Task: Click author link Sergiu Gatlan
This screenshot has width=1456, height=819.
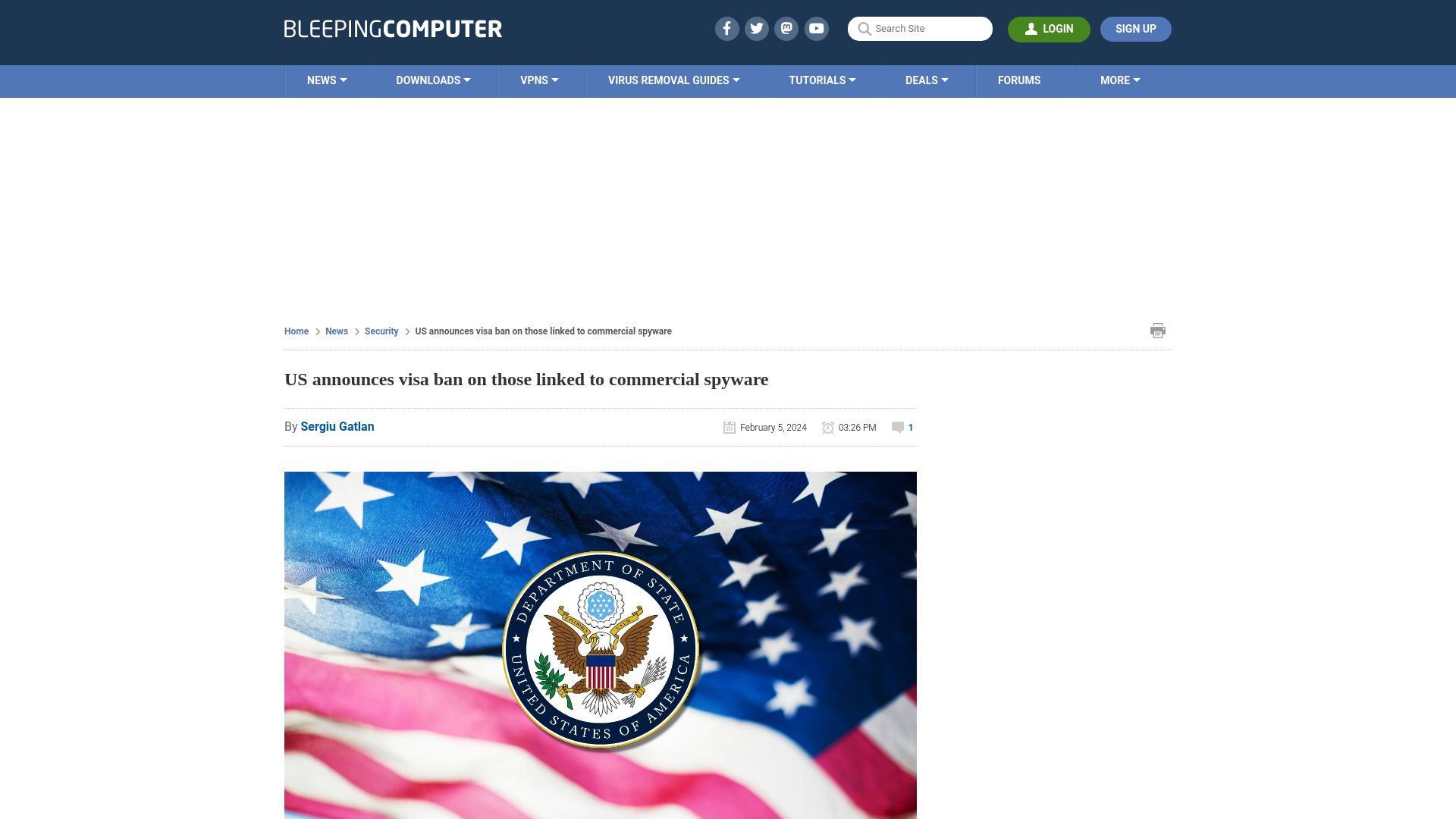Action: click(337, 426)
